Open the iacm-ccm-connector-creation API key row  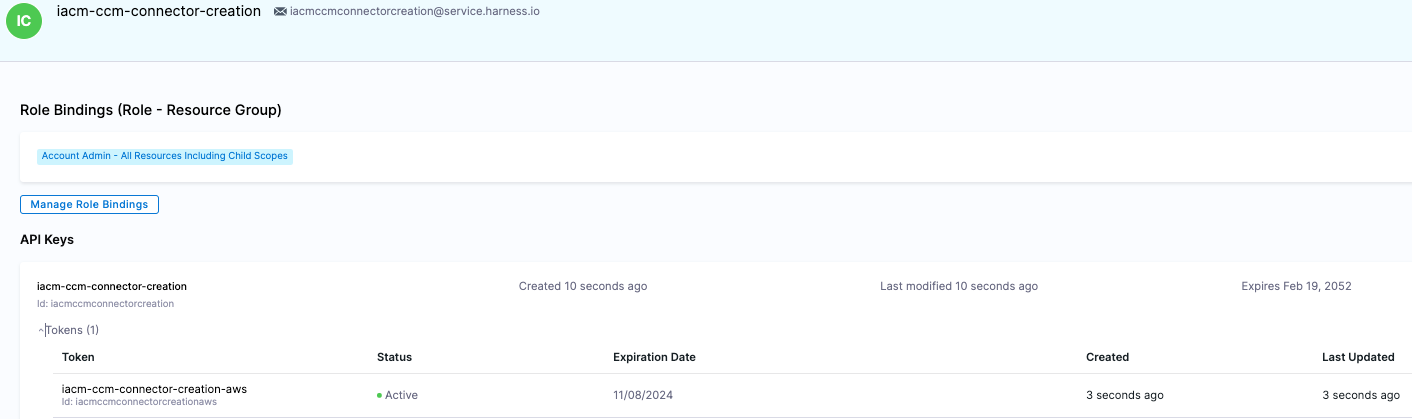pos(112,286)
